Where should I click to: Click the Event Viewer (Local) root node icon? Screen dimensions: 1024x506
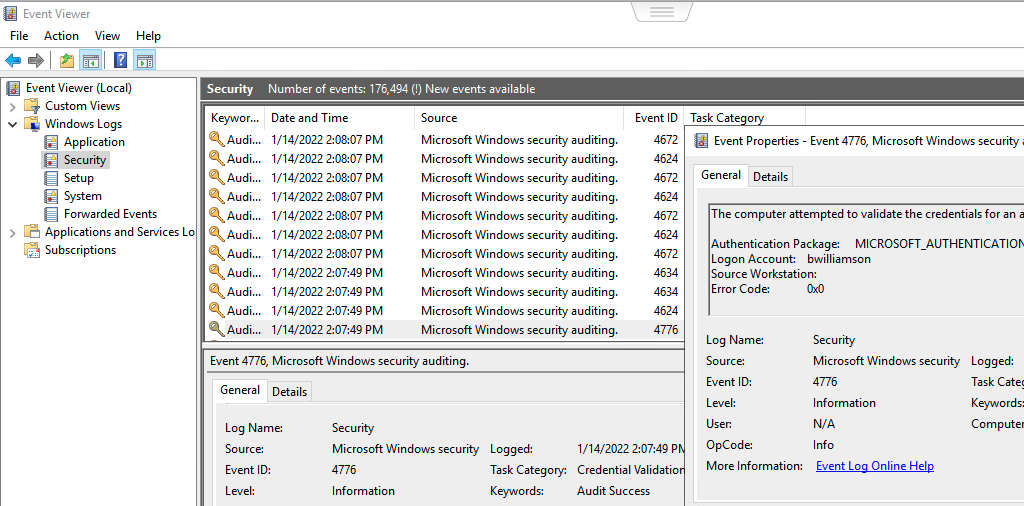coord(14,88)
